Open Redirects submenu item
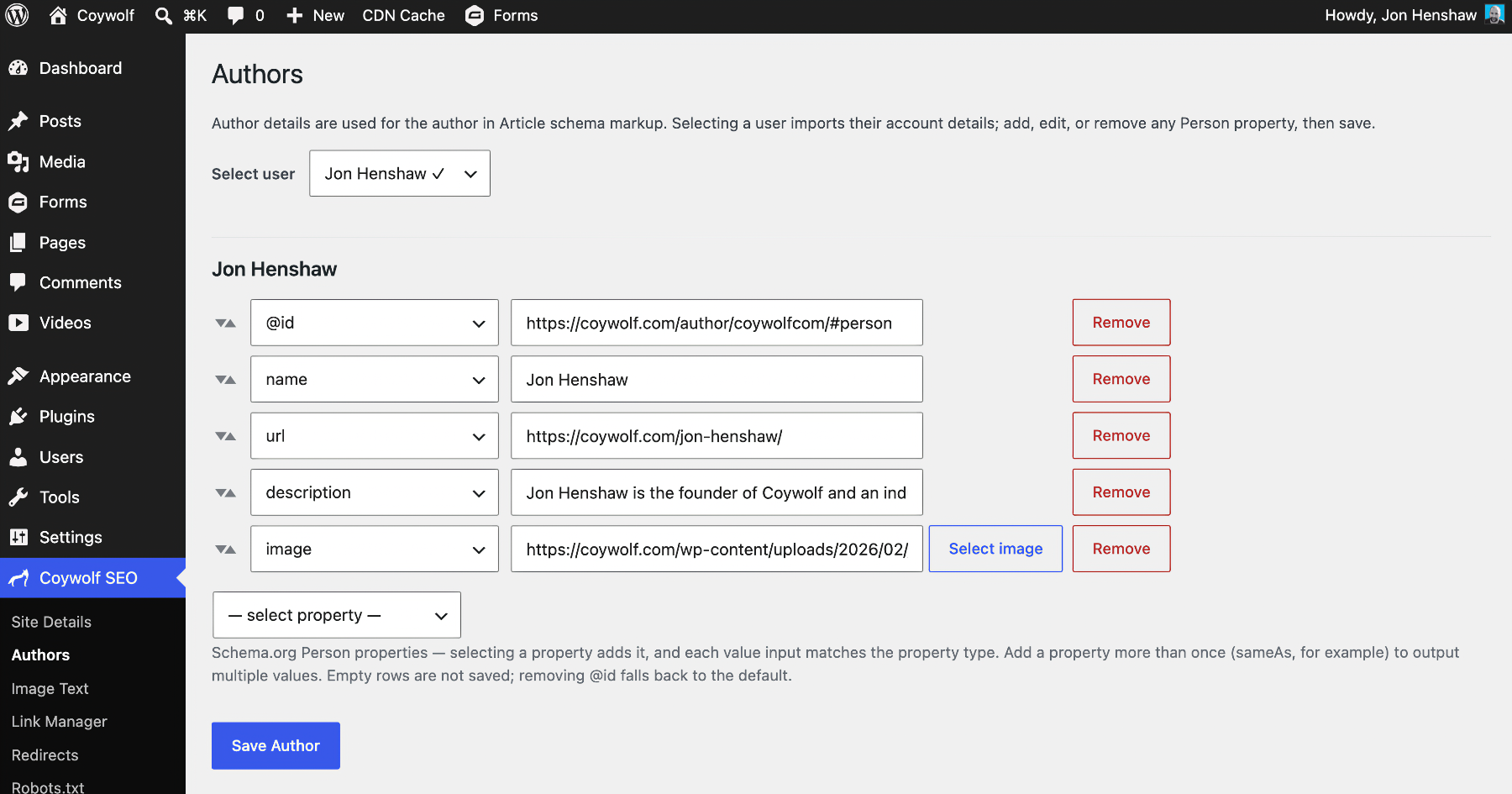This screenshot has width=1512, height=794. [x=45, y=755]
